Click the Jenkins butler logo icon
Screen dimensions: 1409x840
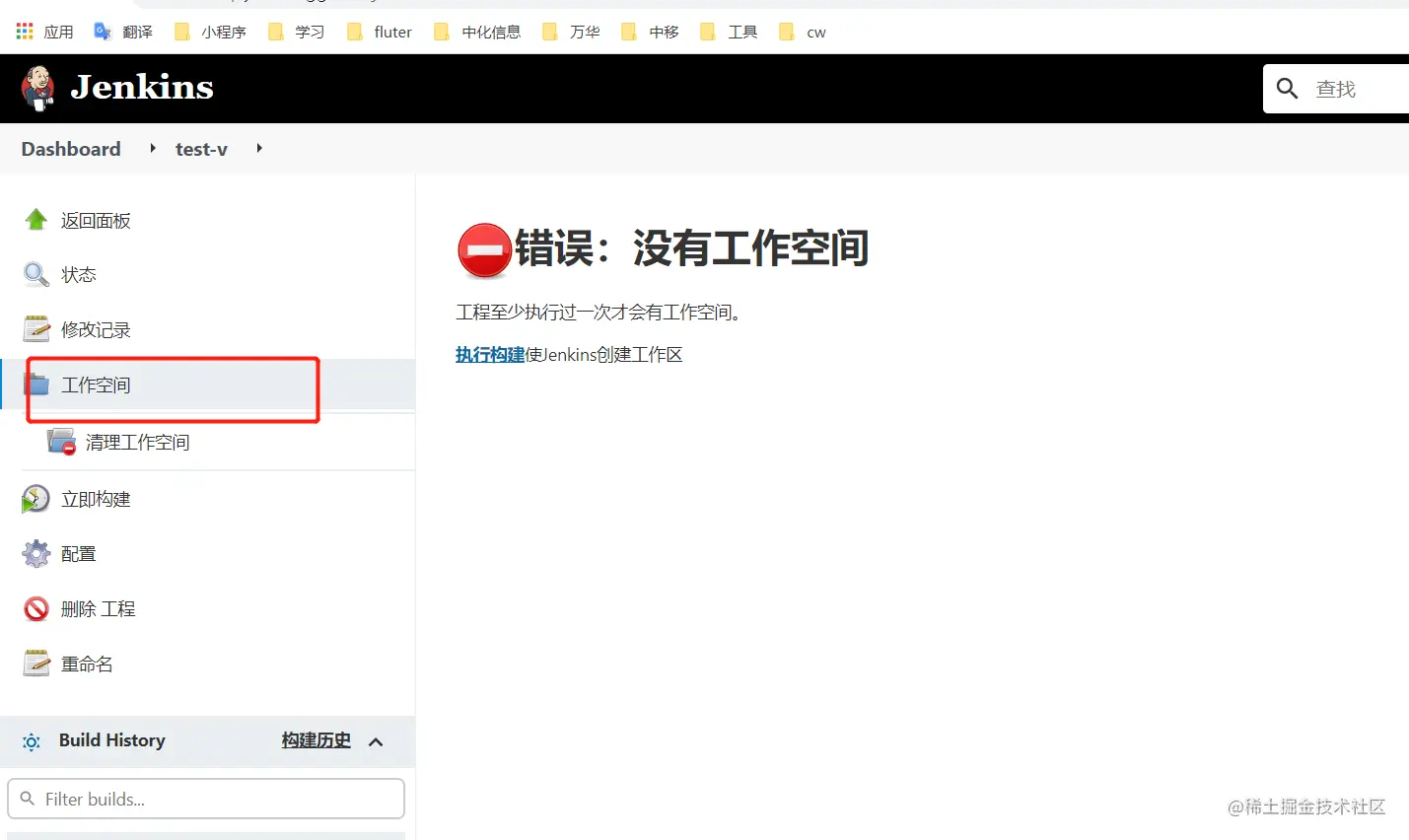pyautogui.click(x=37, y=89)
